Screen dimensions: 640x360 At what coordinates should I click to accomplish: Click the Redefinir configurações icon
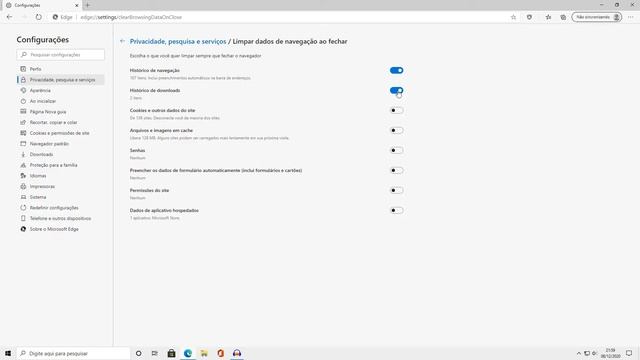click(23, 208)
